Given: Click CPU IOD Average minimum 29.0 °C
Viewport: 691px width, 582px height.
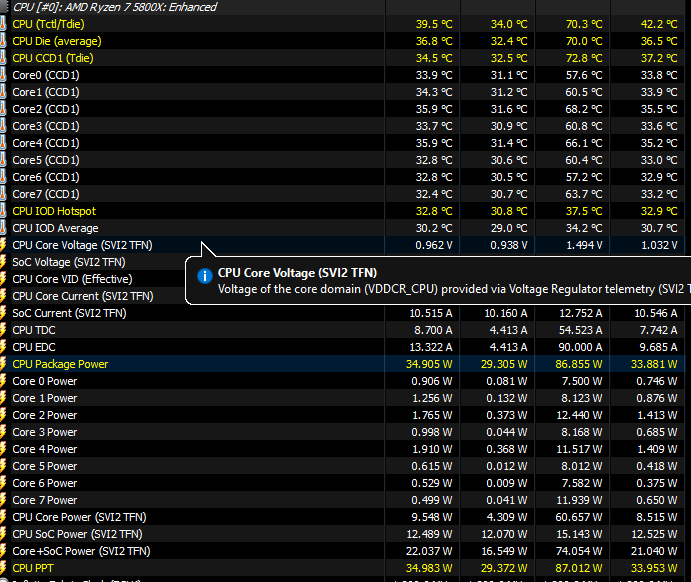Looking at the screenshot, I should (509, 228).
